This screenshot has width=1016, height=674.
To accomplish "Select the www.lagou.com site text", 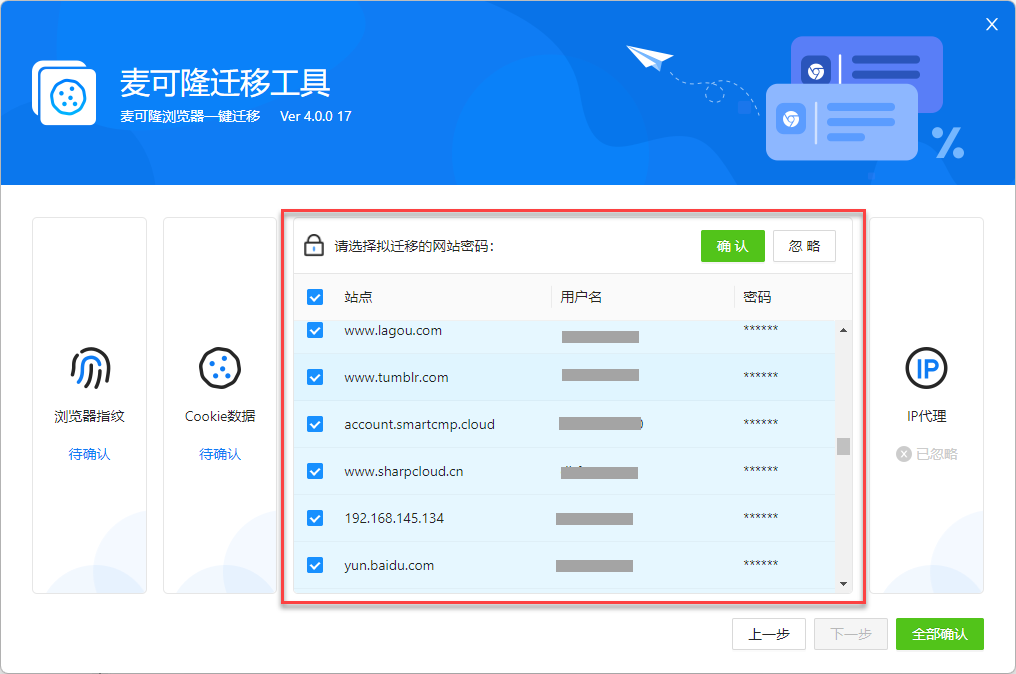I will click(x=393, y=331).
